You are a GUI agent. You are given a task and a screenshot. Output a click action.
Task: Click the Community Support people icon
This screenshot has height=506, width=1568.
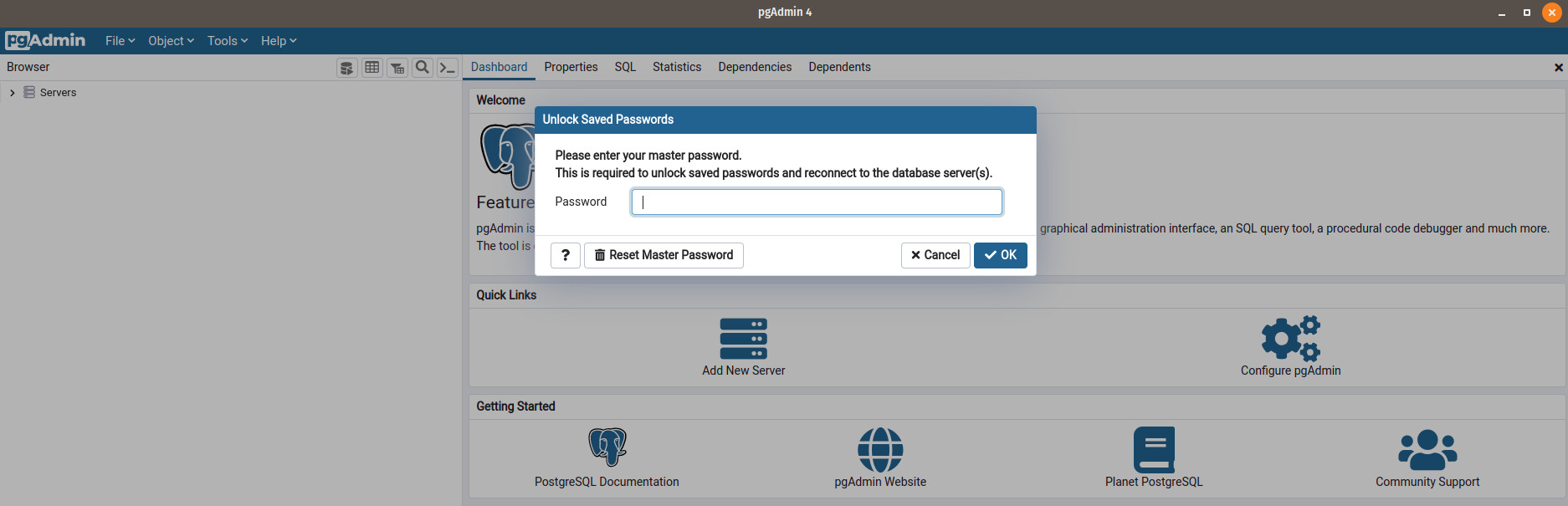pyautogui.click(x=1427, y=450)
